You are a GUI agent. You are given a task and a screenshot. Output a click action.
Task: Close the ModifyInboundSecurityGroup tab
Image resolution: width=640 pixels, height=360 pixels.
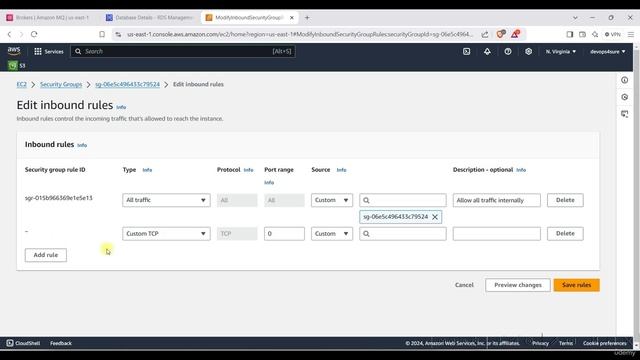click(292, 18)
